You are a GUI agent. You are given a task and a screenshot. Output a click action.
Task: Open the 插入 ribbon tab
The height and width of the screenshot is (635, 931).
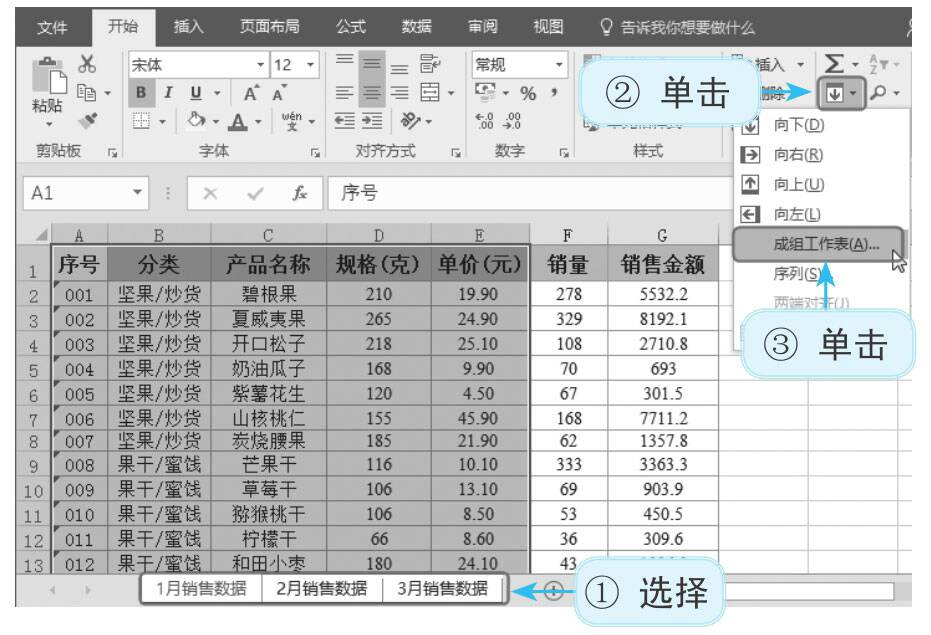(x=187, y=27)
